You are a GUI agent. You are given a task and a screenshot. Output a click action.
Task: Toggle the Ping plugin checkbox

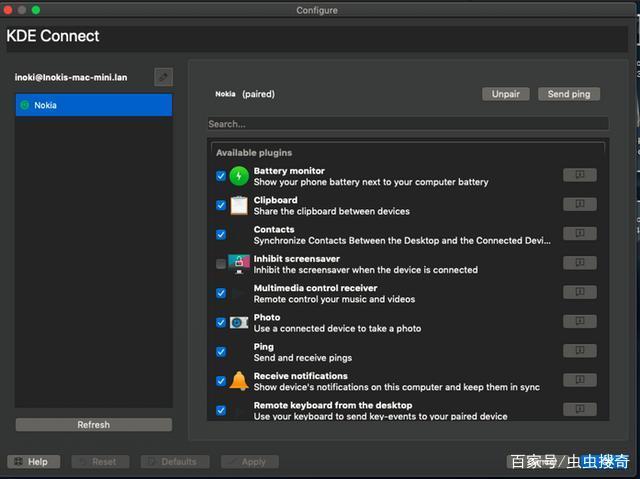point(221,352)
